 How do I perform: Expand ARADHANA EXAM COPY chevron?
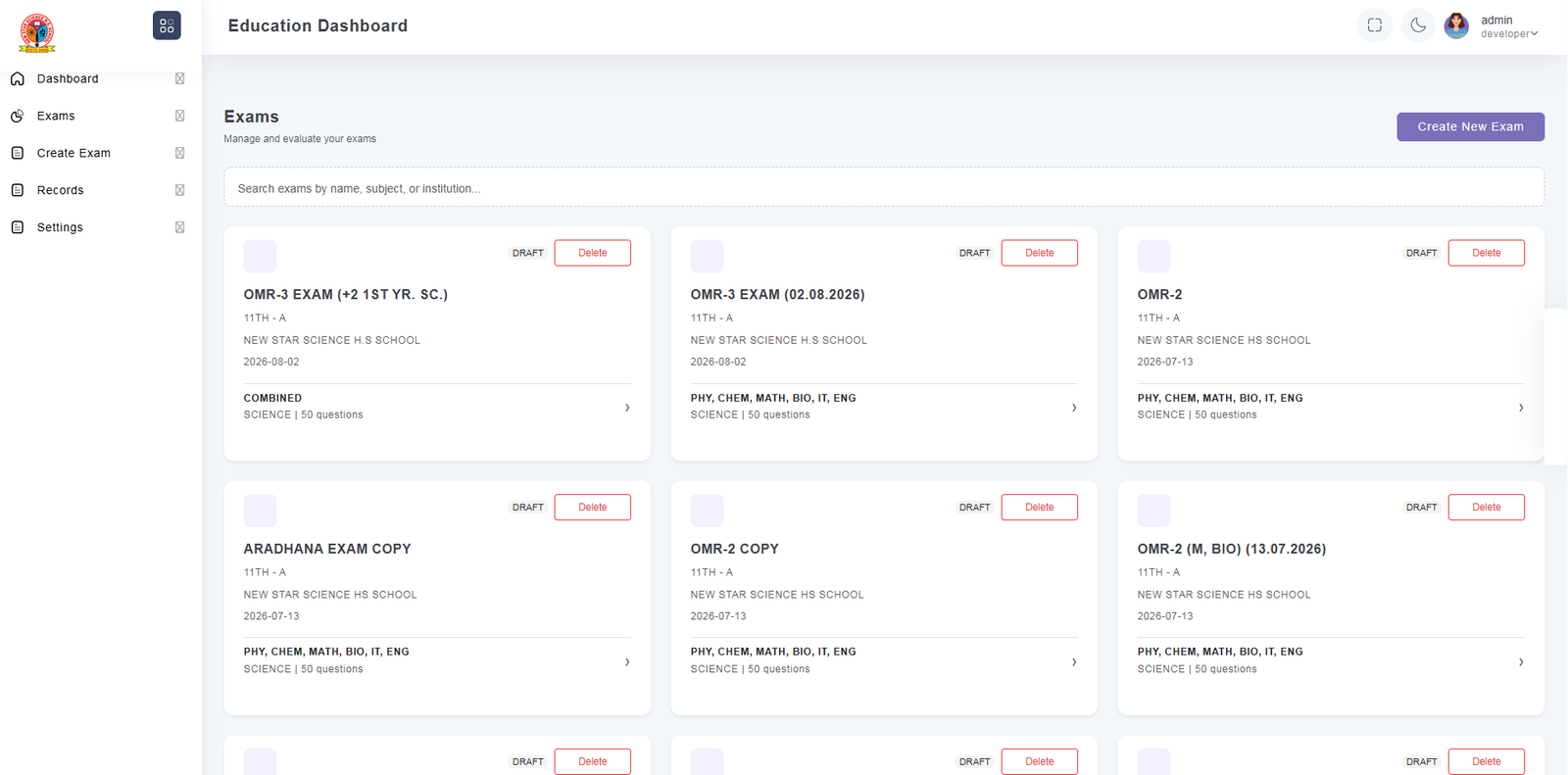(627, 662)
